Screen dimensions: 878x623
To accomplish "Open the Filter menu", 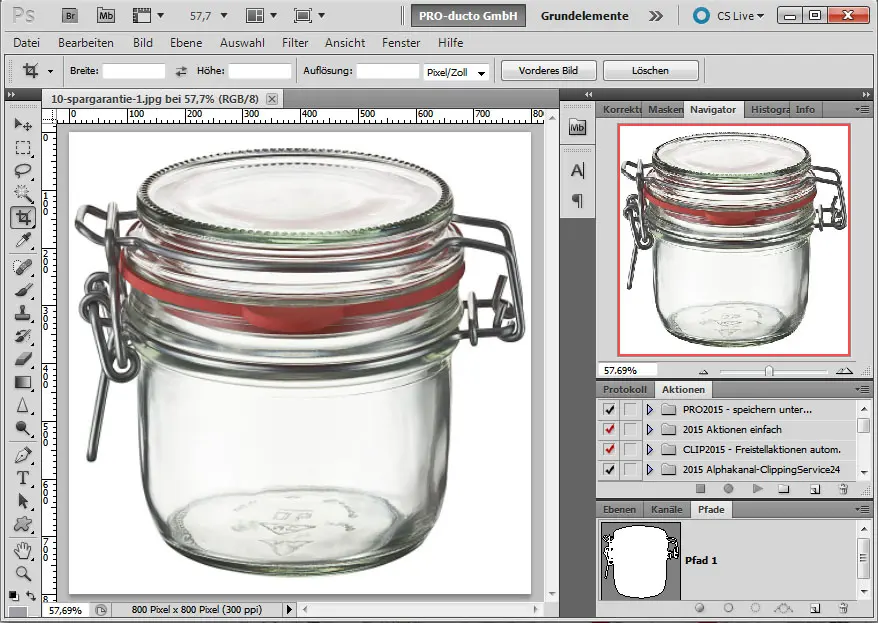I will pyautogui.click(x=295, y=43).
